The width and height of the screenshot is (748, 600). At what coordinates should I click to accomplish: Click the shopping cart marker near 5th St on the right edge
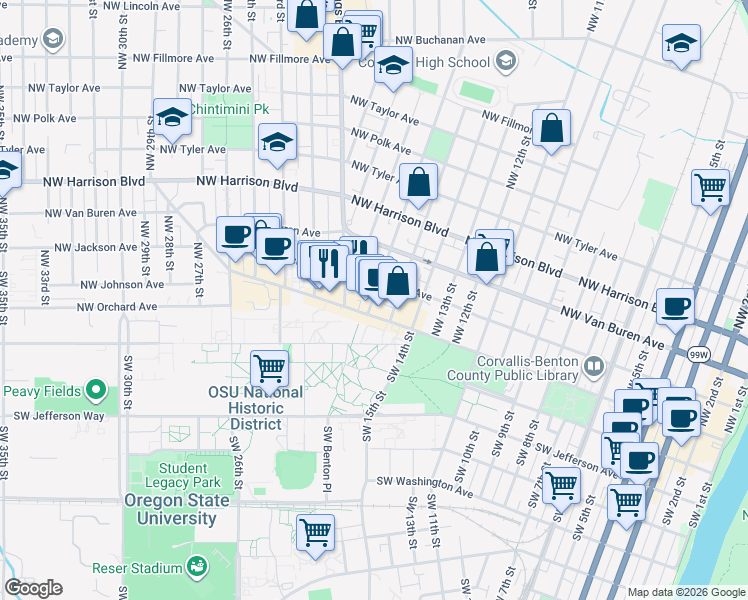pyautogui.click(x=710, y=188)
